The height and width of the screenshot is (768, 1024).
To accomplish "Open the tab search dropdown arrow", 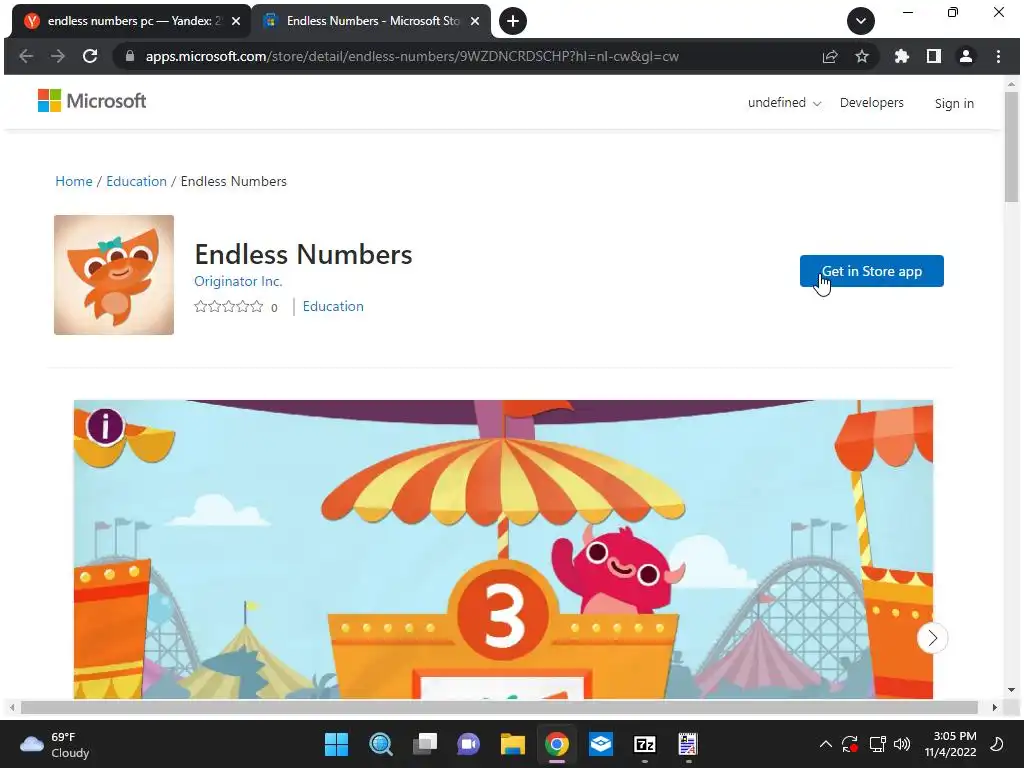I will (x=861, y=22).
